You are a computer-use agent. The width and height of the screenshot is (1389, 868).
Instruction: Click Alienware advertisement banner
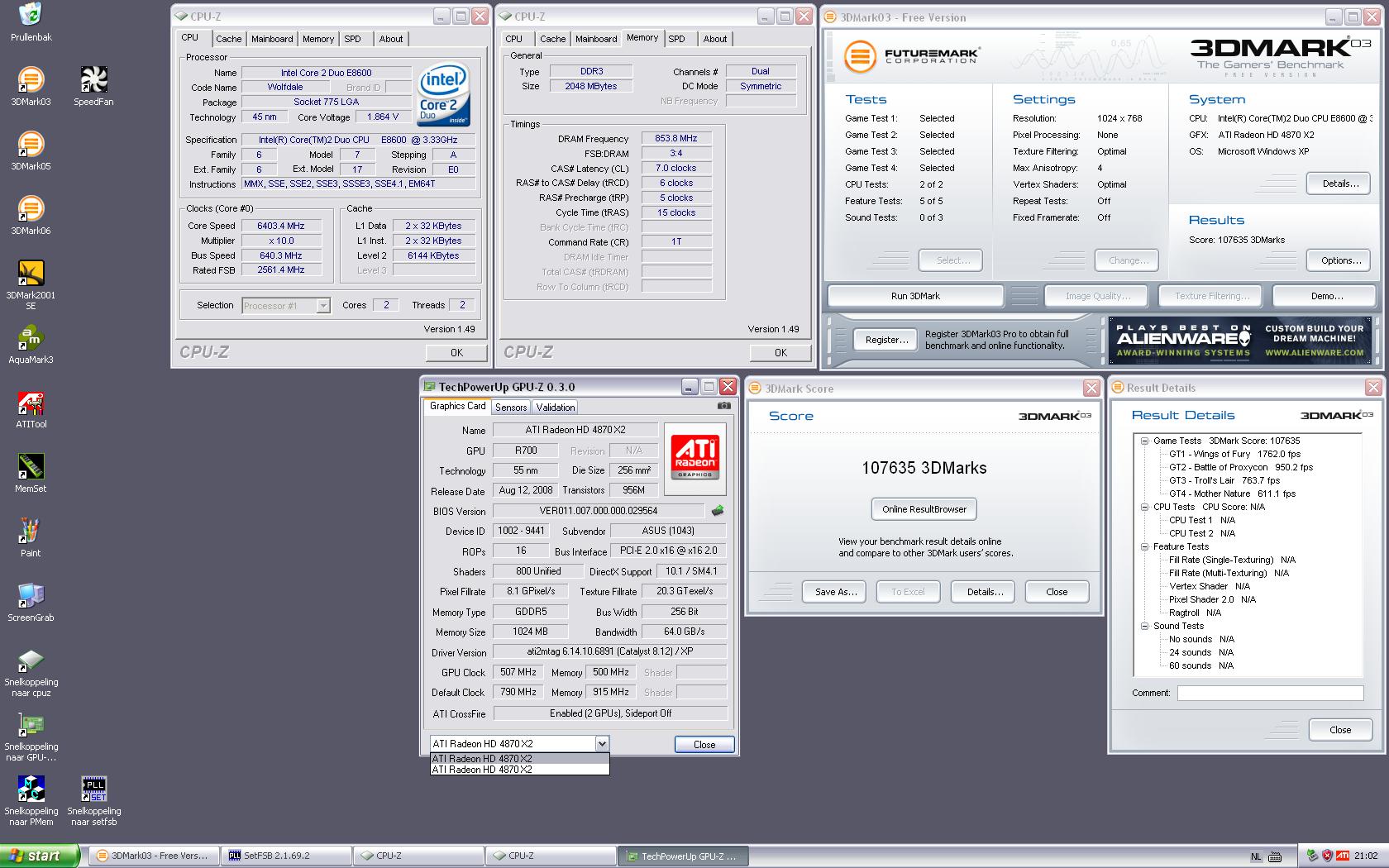tap(1240, 340)
